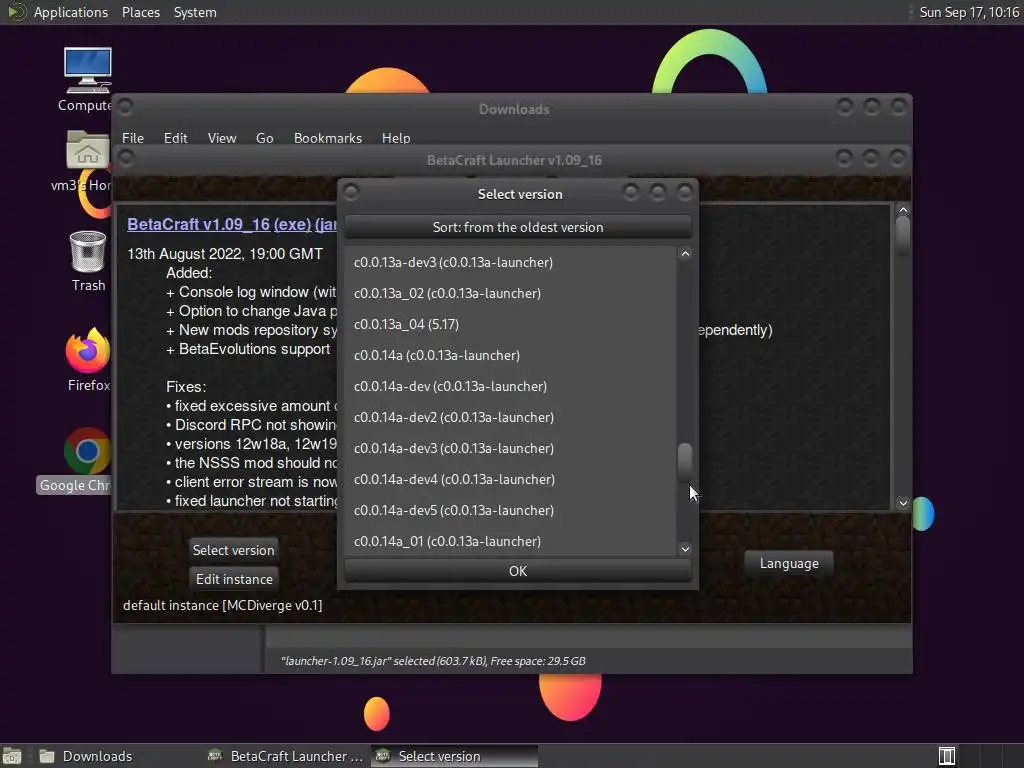Click the Select version dialog window menu button
This screenshot has width=1024, height=768.
pyautogui.click(x=351, y=192)
